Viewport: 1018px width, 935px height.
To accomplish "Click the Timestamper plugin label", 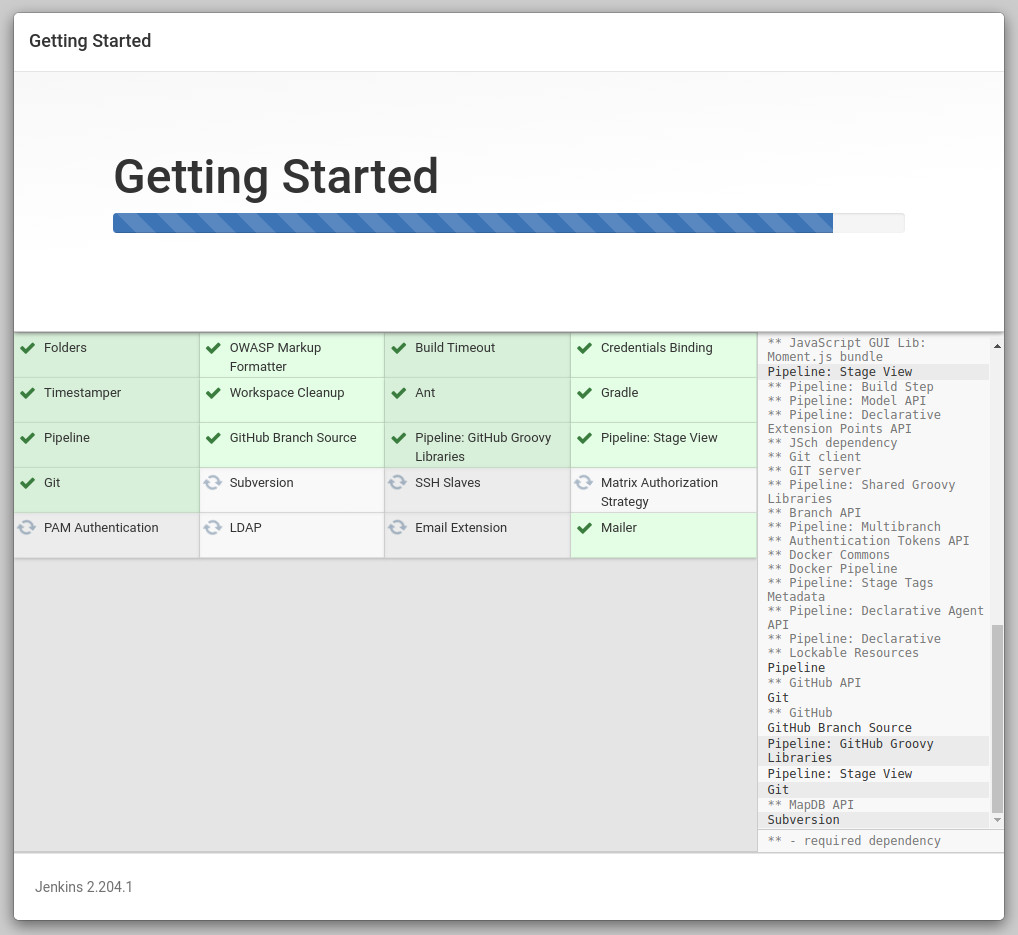I will point(82,393).
